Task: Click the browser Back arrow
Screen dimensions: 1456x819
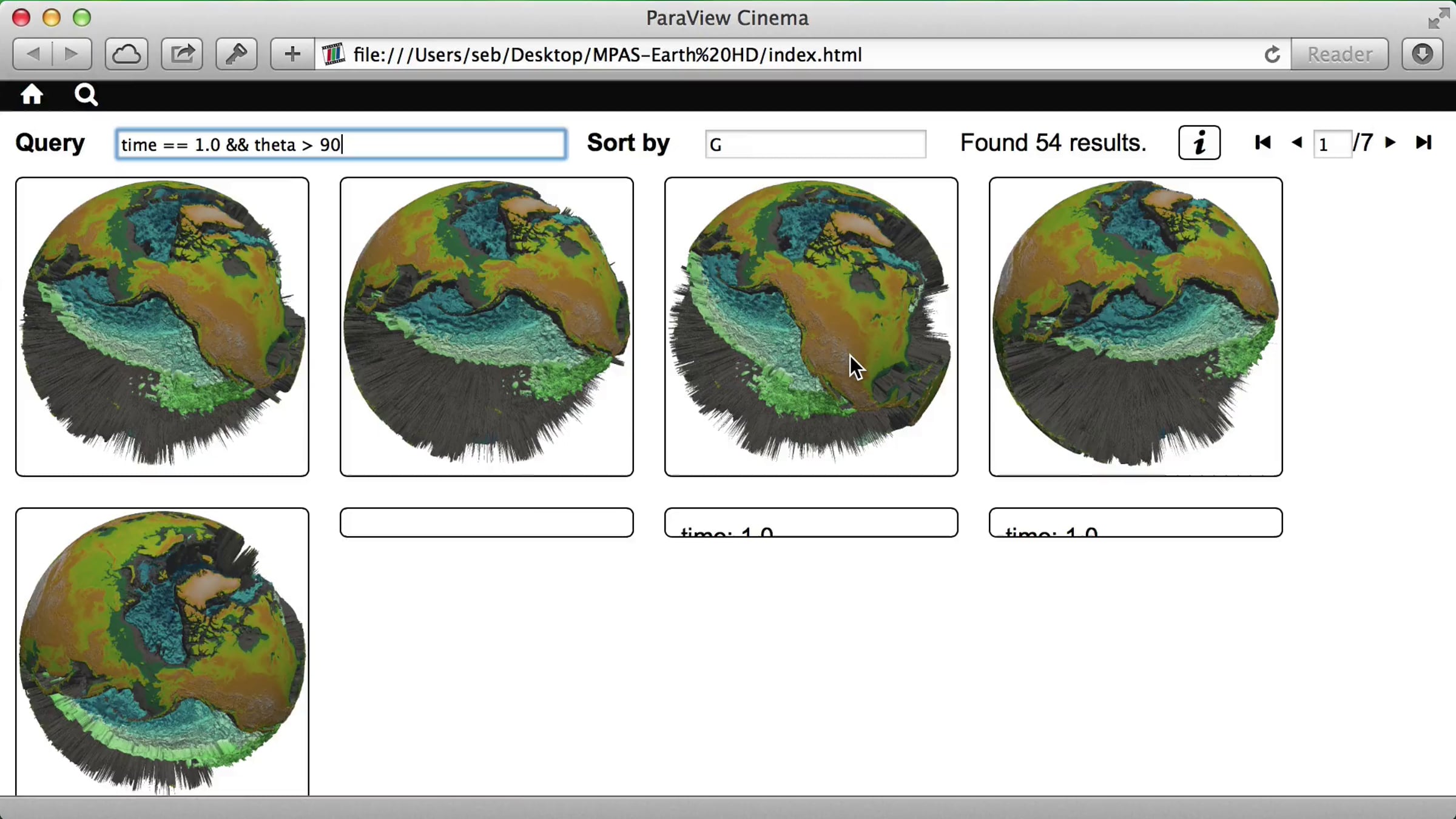Action: tap(33, 55)
